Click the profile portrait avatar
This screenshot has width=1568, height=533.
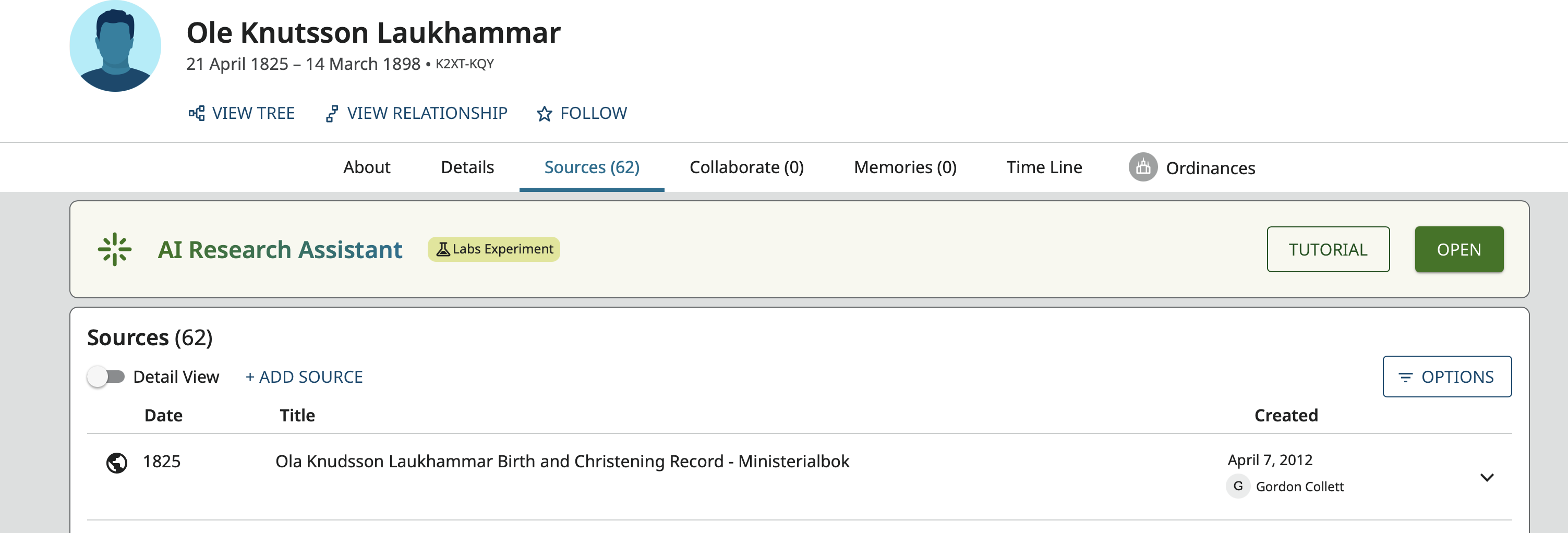115,46
